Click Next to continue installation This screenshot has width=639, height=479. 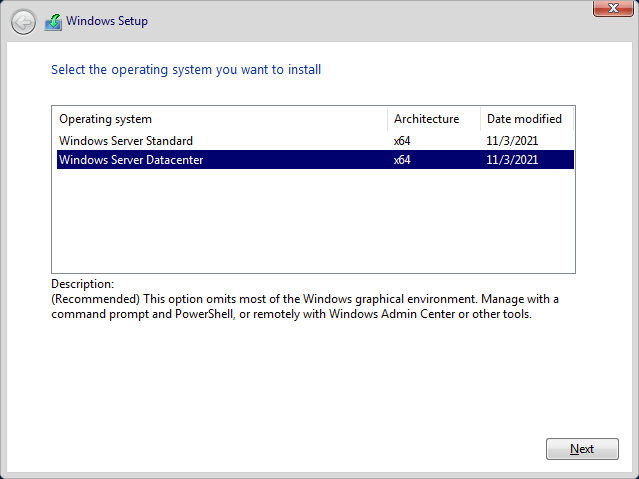coord(582,449)
